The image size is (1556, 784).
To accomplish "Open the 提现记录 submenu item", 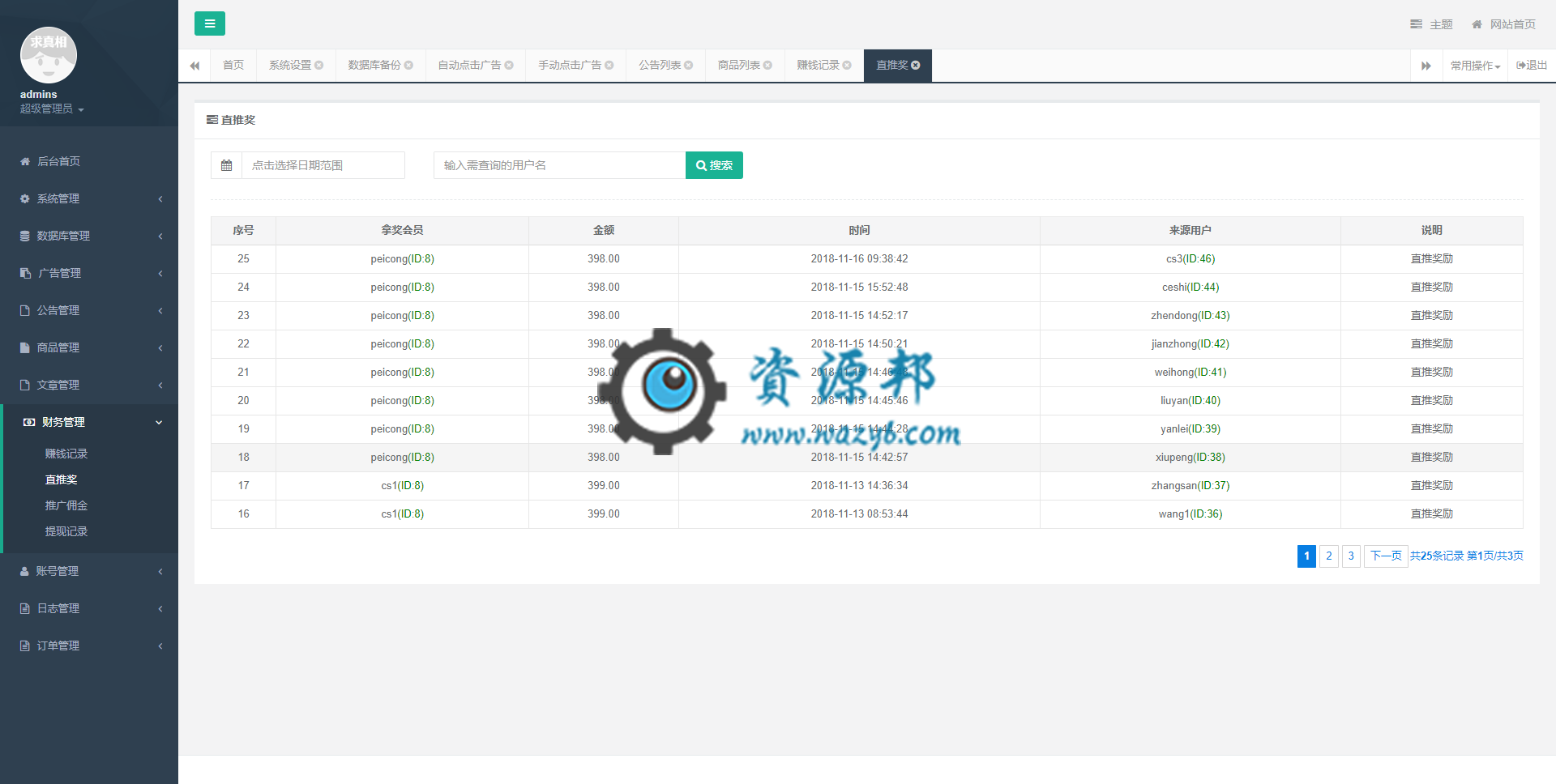I will pos(66,531).
